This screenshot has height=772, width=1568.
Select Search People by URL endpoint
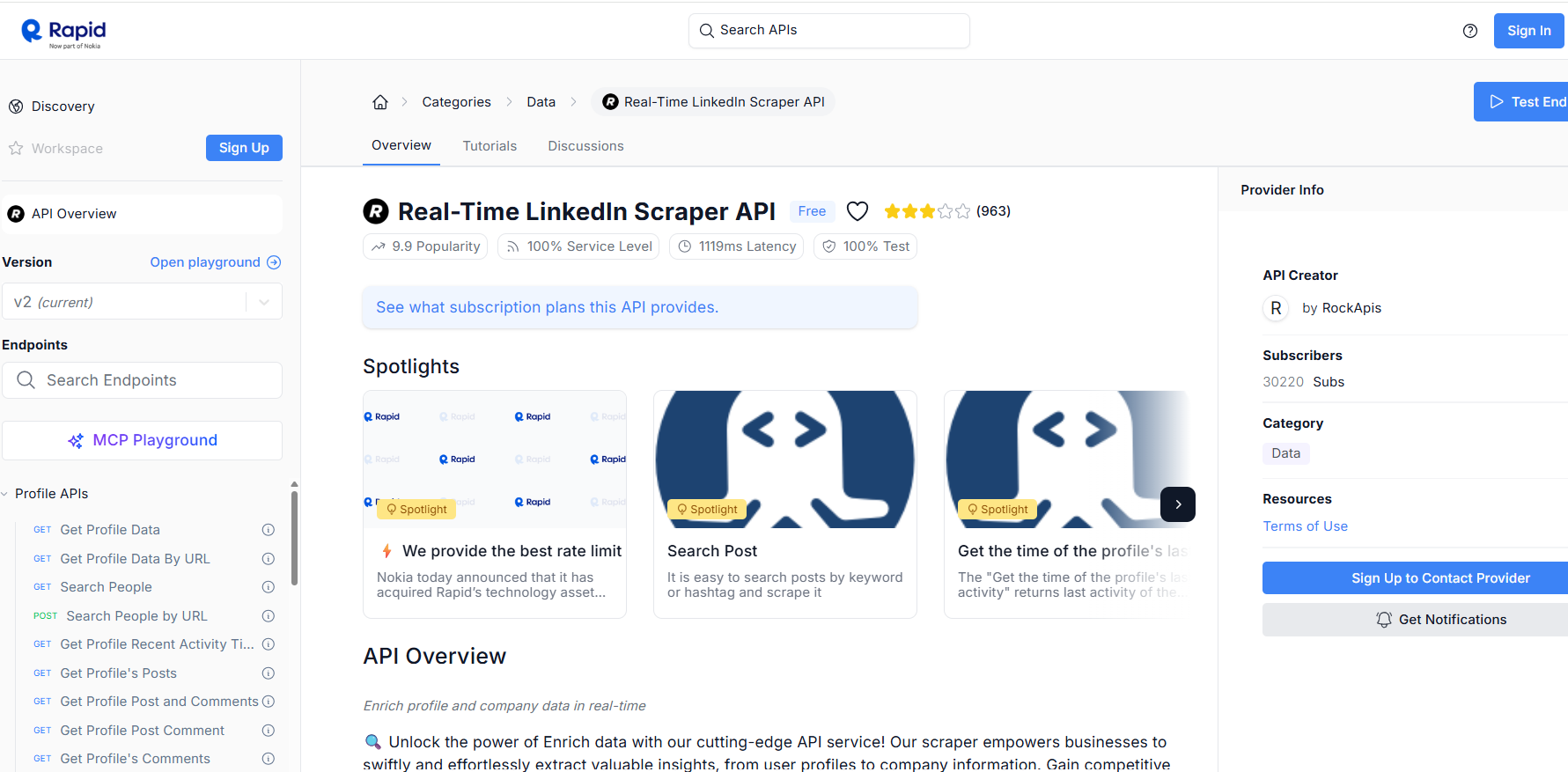point(136,616)
